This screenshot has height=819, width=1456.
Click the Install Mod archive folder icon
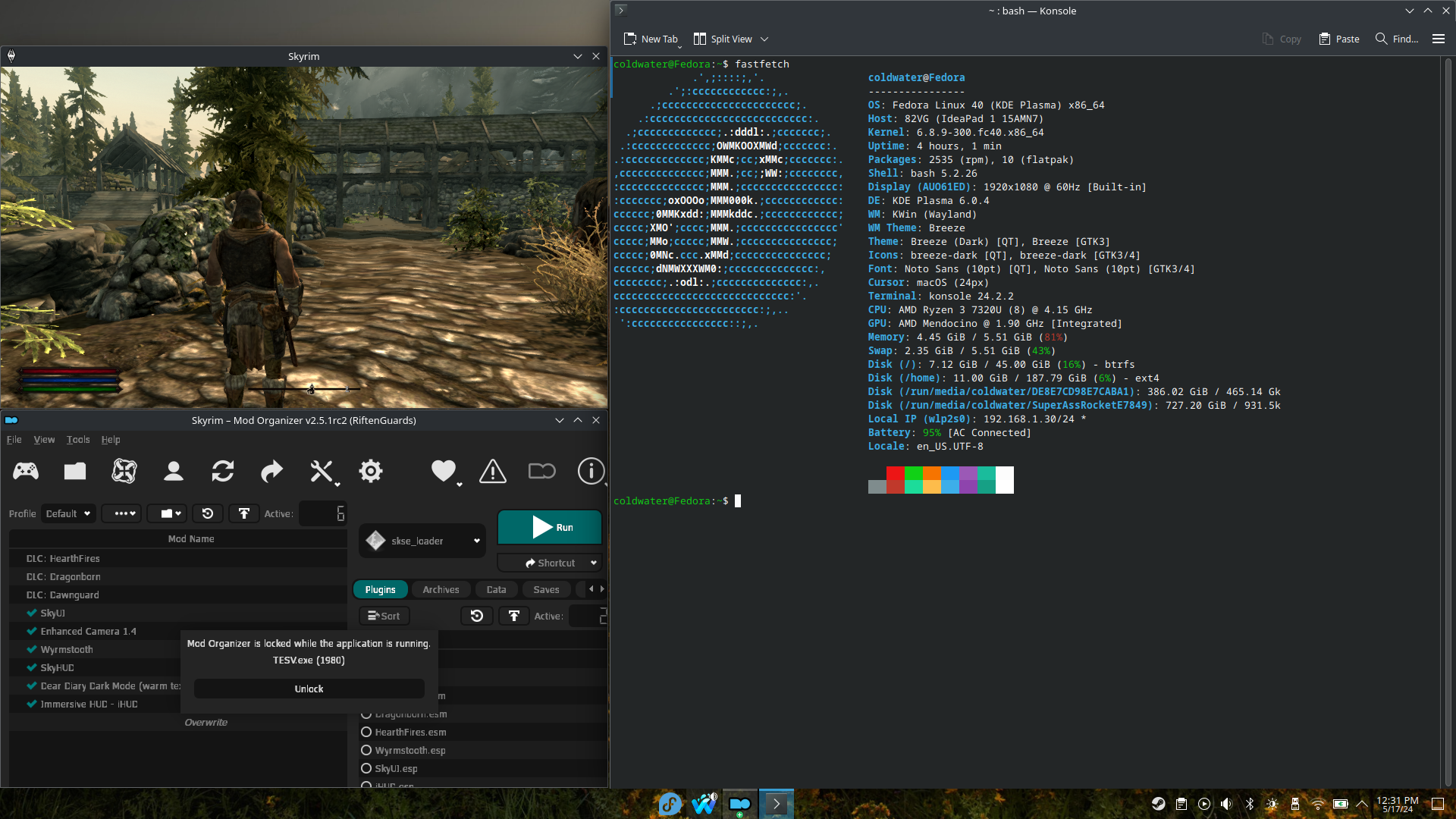pos(75,472)
